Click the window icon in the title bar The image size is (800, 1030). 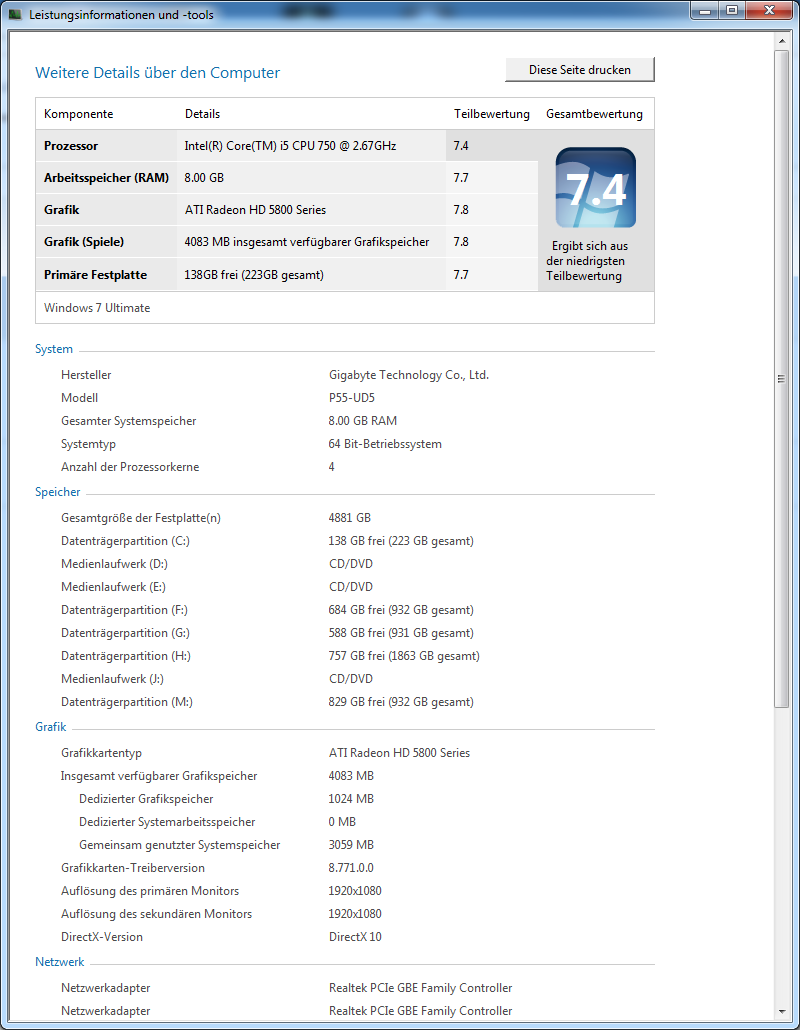tap(15, 15)
